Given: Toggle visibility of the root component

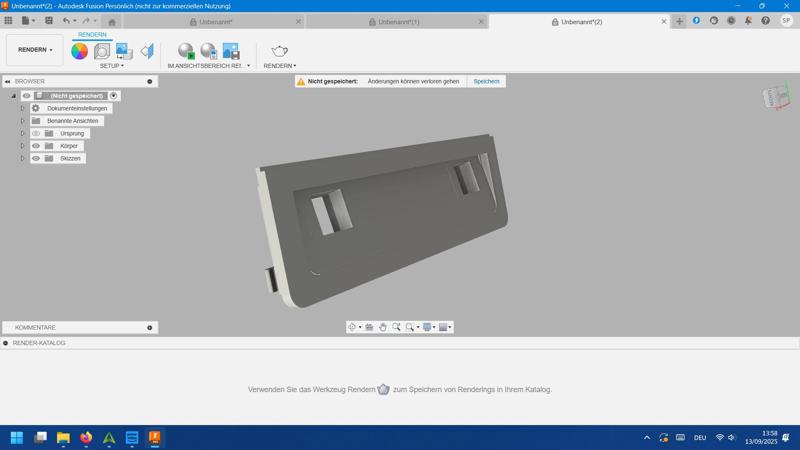Looking at the screenshot, I should (27, 96).
